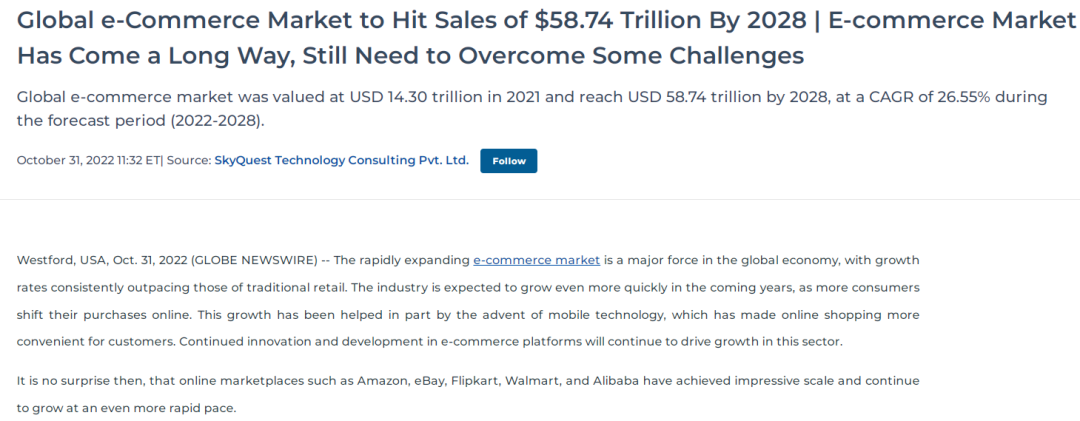Click the blue Follow button

tap(508, 161)
